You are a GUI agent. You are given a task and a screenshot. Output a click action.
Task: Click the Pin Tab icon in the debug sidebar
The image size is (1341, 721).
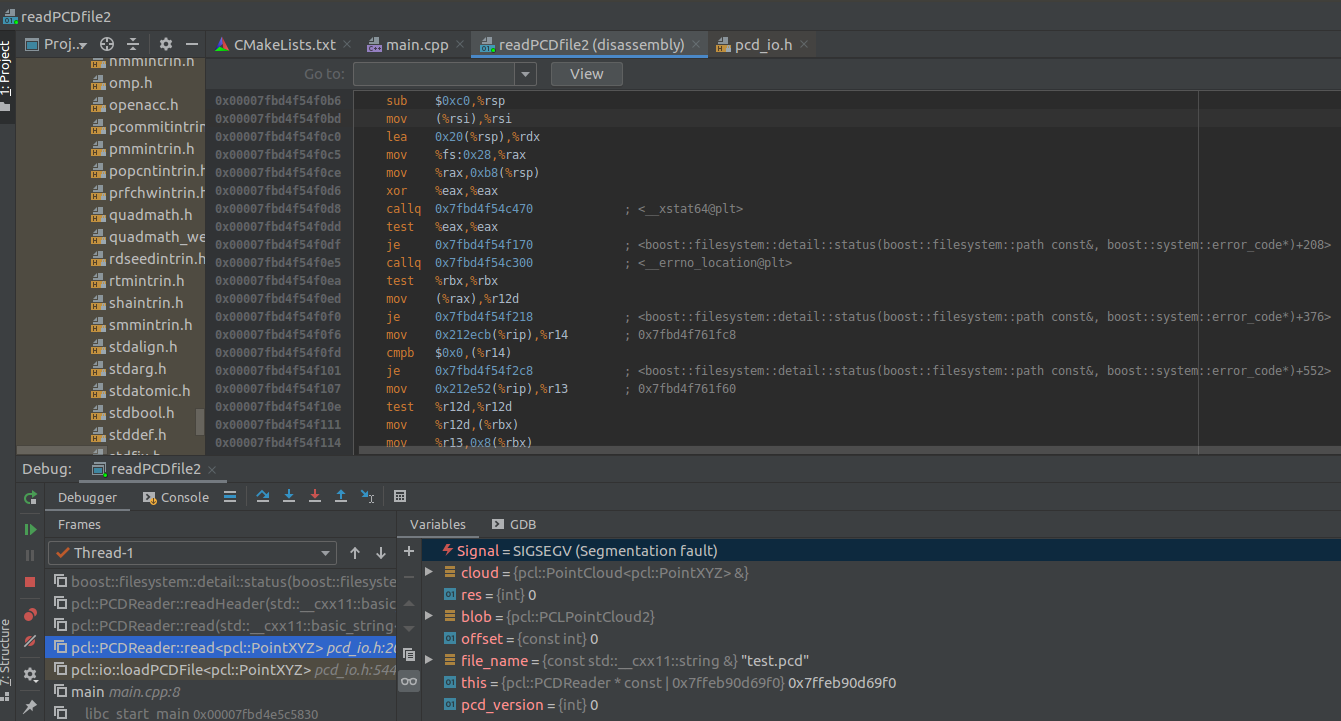pyautogui.click(x=30, y=707)
